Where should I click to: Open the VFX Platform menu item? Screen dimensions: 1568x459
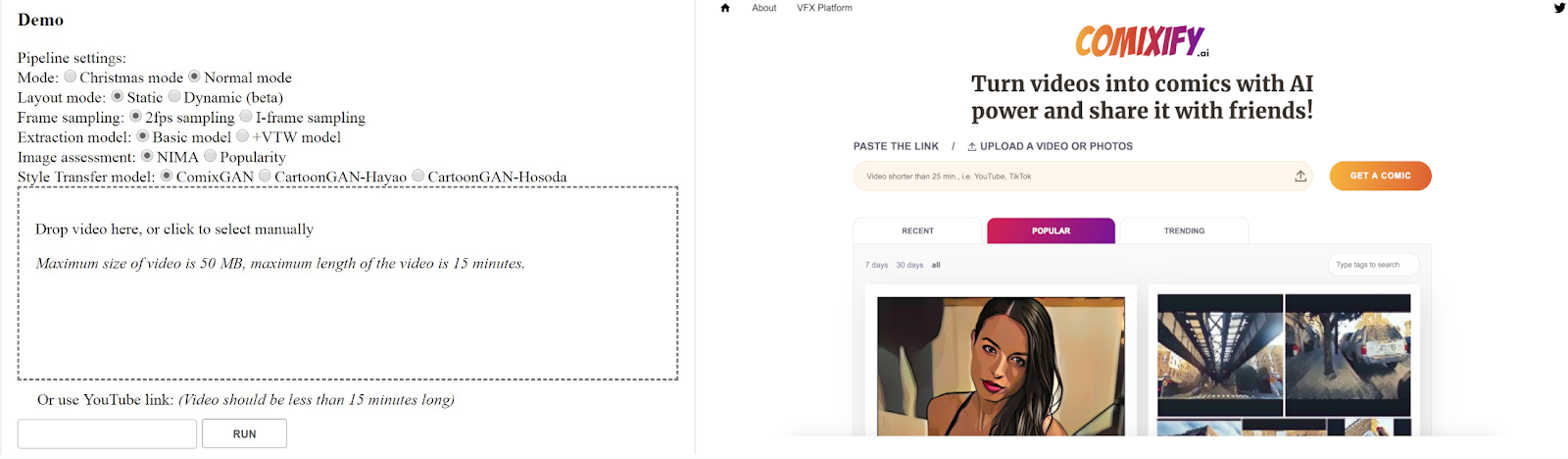tap(824, 8)
